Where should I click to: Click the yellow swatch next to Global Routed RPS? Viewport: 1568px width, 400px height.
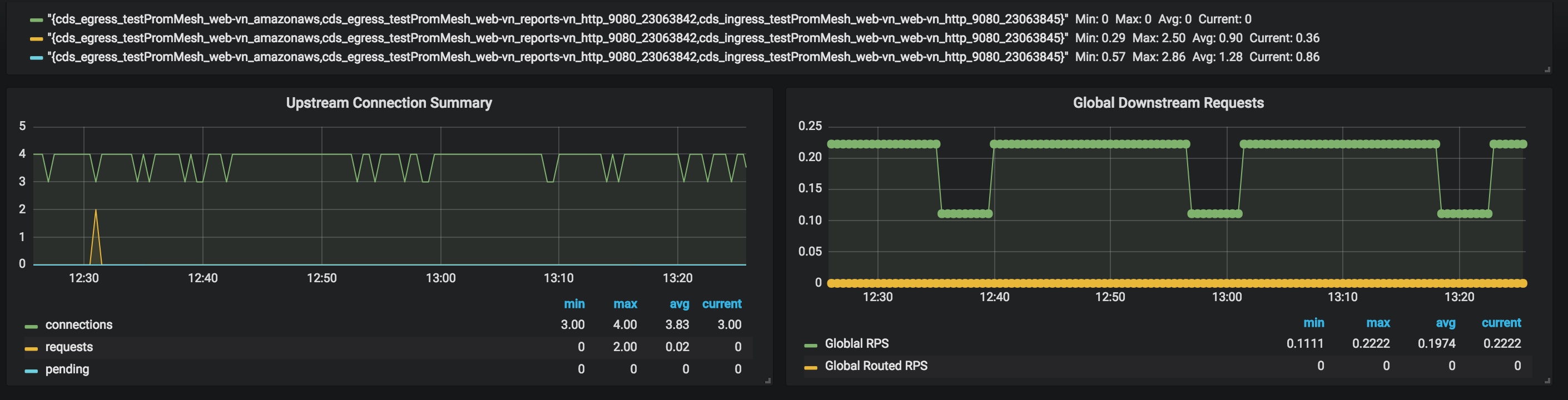click(810, 368)
